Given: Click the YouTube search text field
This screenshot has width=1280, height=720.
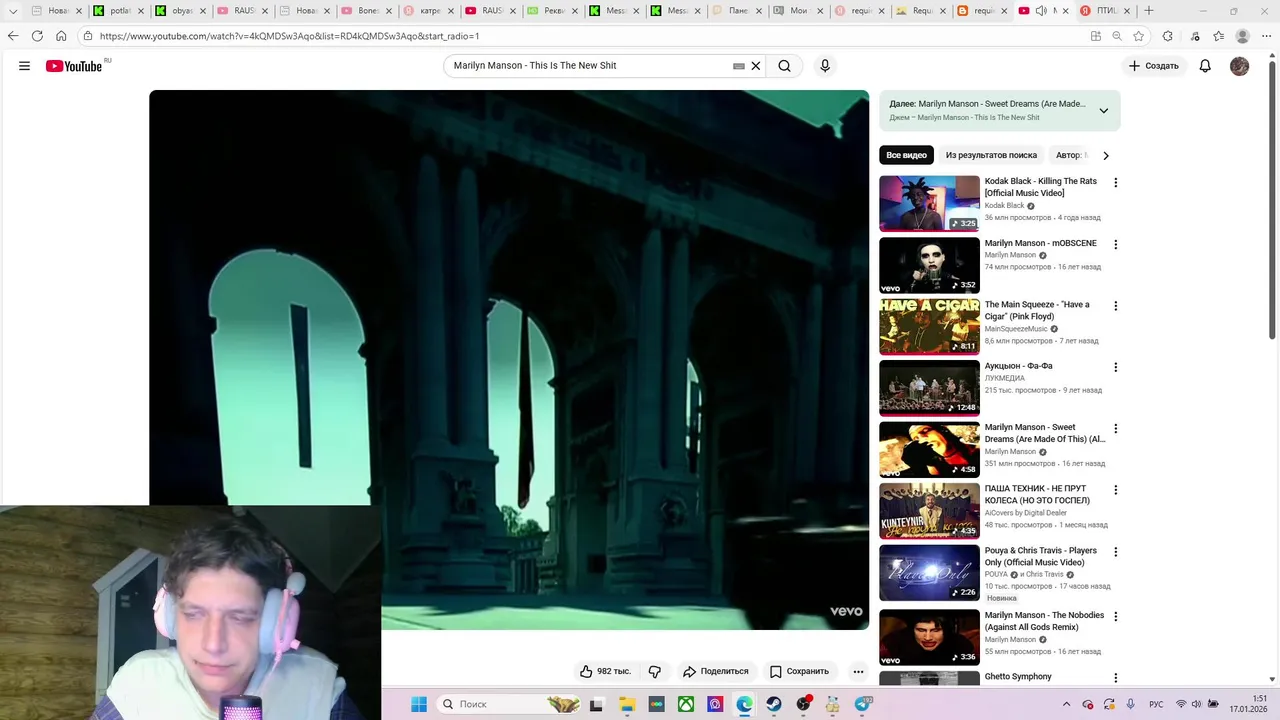Looking at the screenshot, I should point(590,66).
